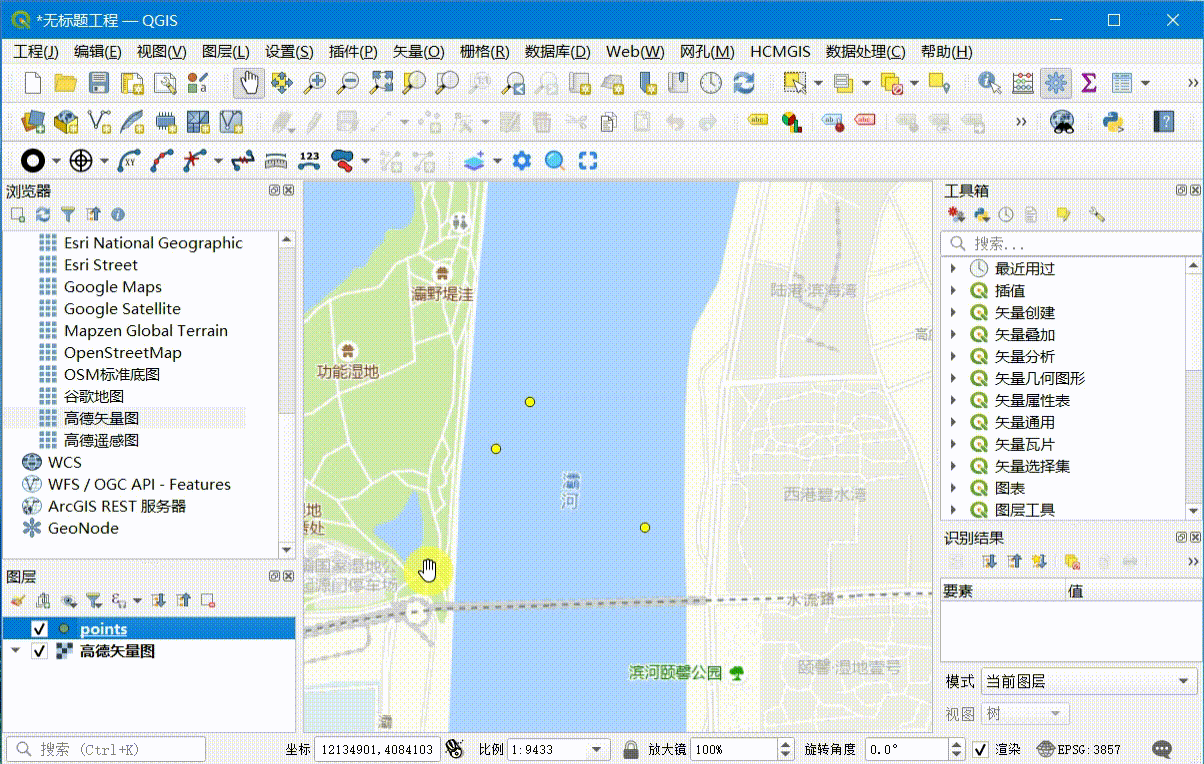1204x764 pixels.
Task: Toggle the 渲染 render checkbox
Action: (981, 749)
